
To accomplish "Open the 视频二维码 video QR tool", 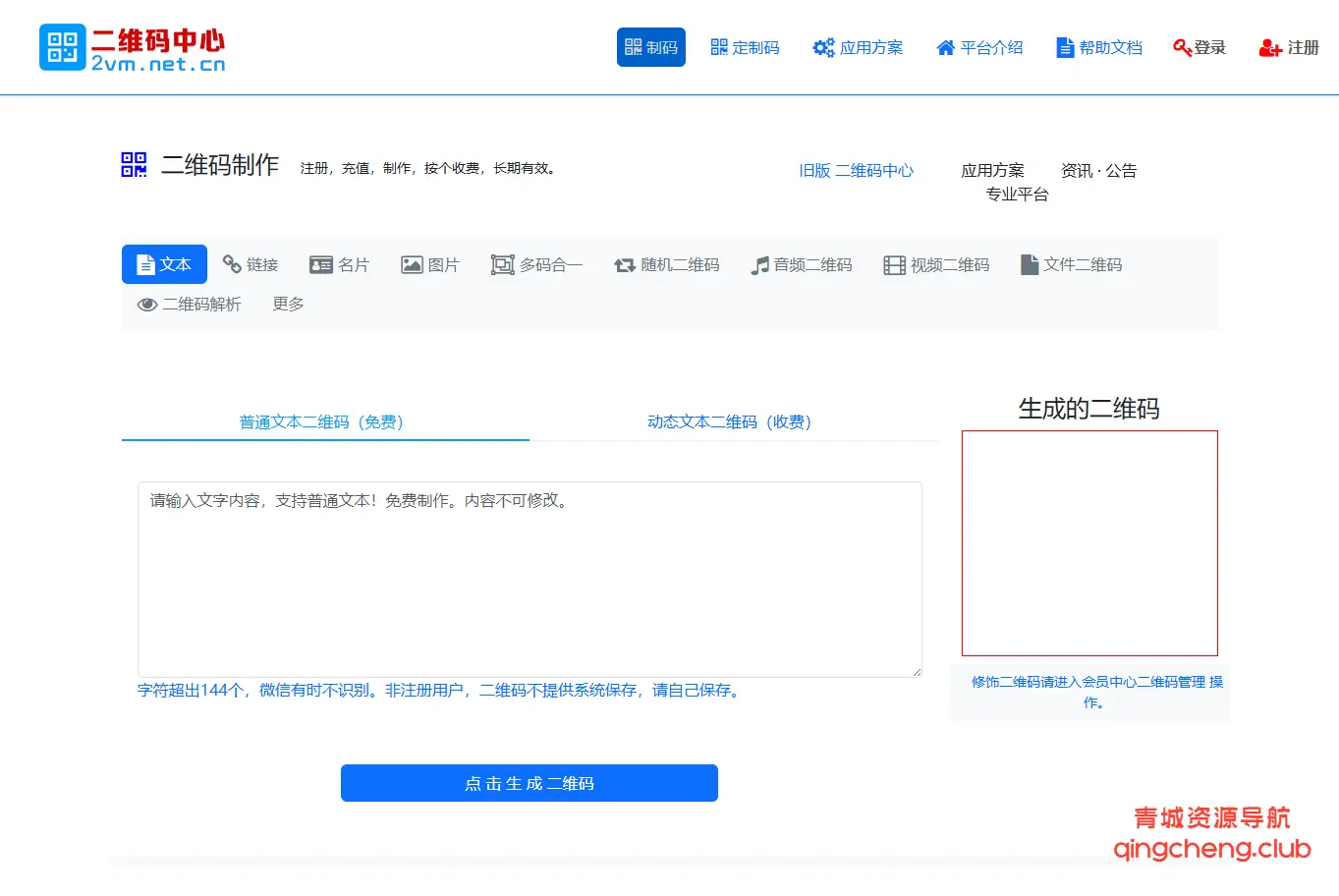I will [935, 264].
